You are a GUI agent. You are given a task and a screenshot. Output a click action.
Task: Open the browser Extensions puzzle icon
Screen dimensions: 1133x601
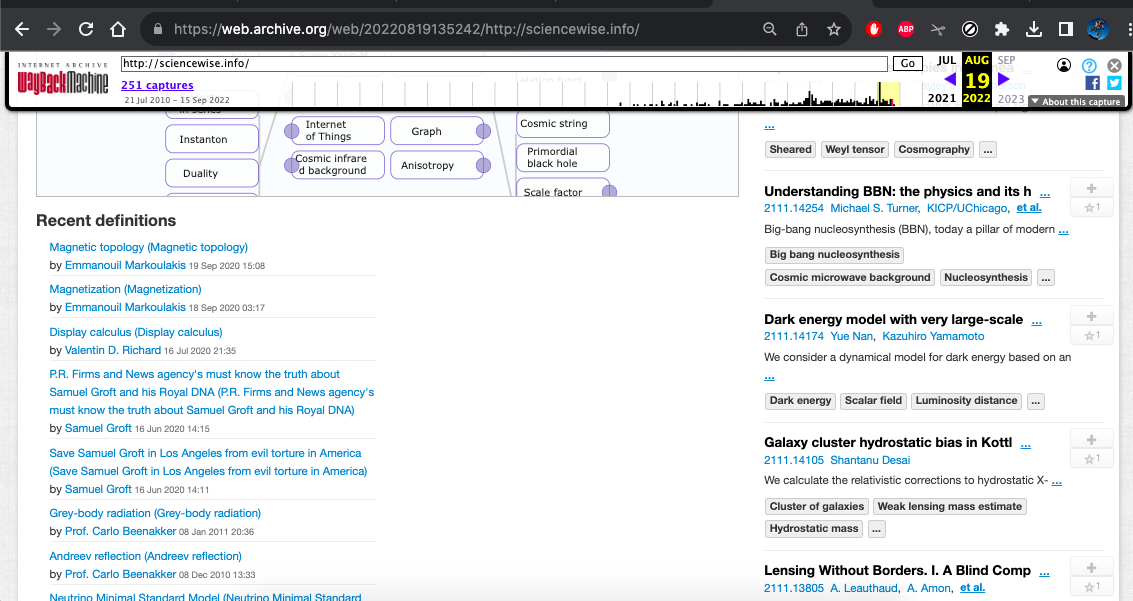[x=1002, y=29]
